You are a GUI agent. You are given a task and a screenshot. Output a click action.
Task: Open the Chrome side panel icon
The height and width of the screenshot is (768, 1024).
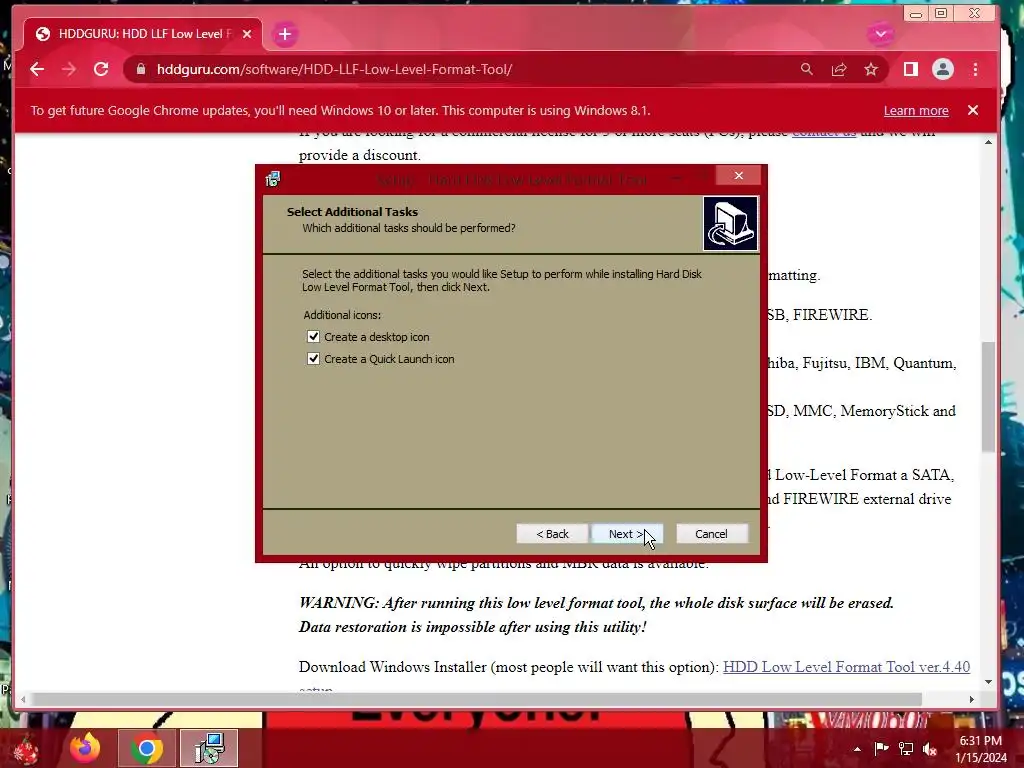pyautogui.click(x=910, y=69)
